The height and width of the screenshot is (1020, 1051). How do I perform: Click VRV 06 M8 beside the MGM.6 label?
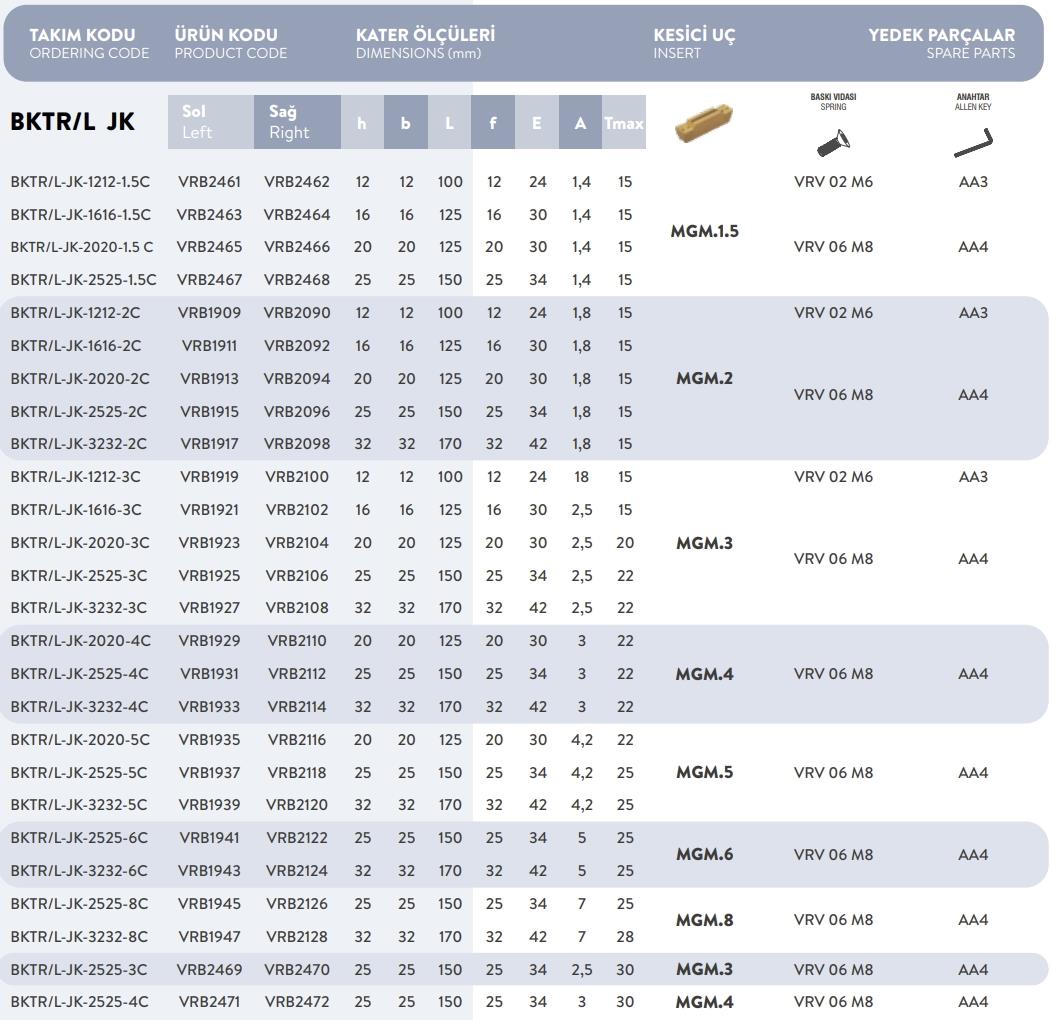coord(833,854)
